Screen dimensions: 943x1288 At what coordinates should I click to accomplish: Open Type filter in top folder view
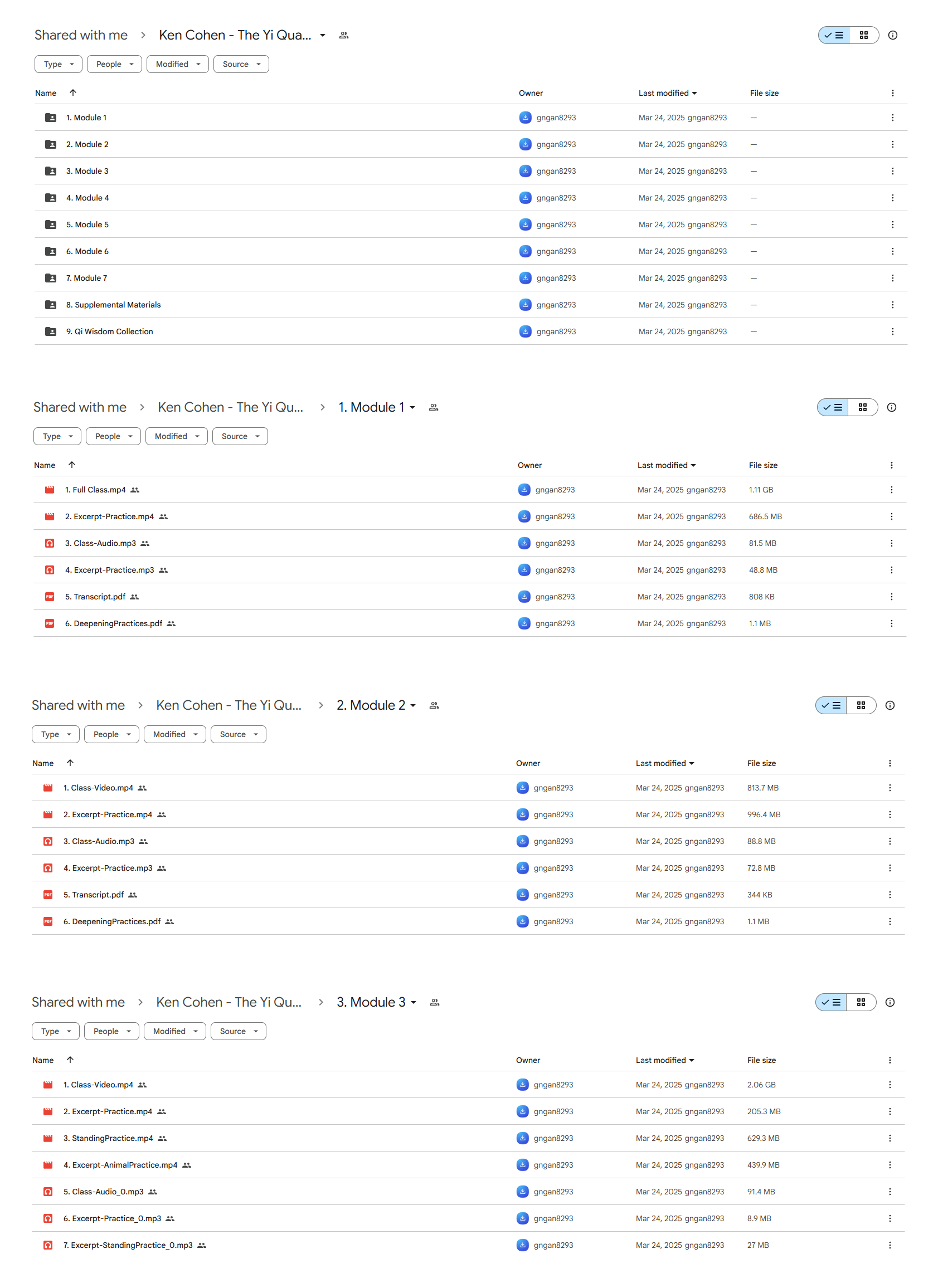tap(59, 64)
